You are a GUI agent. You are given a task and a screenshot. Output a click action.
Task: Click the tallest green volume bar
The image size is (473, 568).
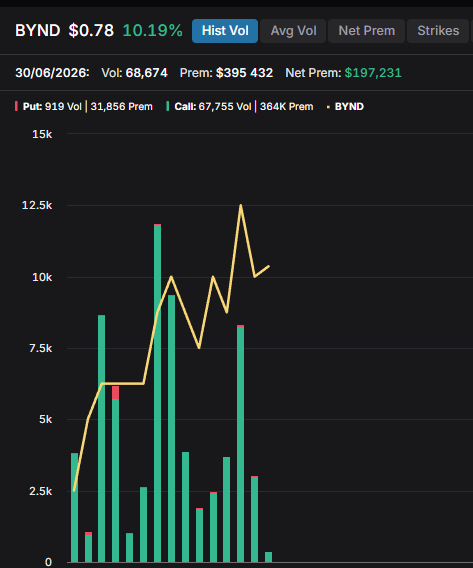[x=158, y=393]
